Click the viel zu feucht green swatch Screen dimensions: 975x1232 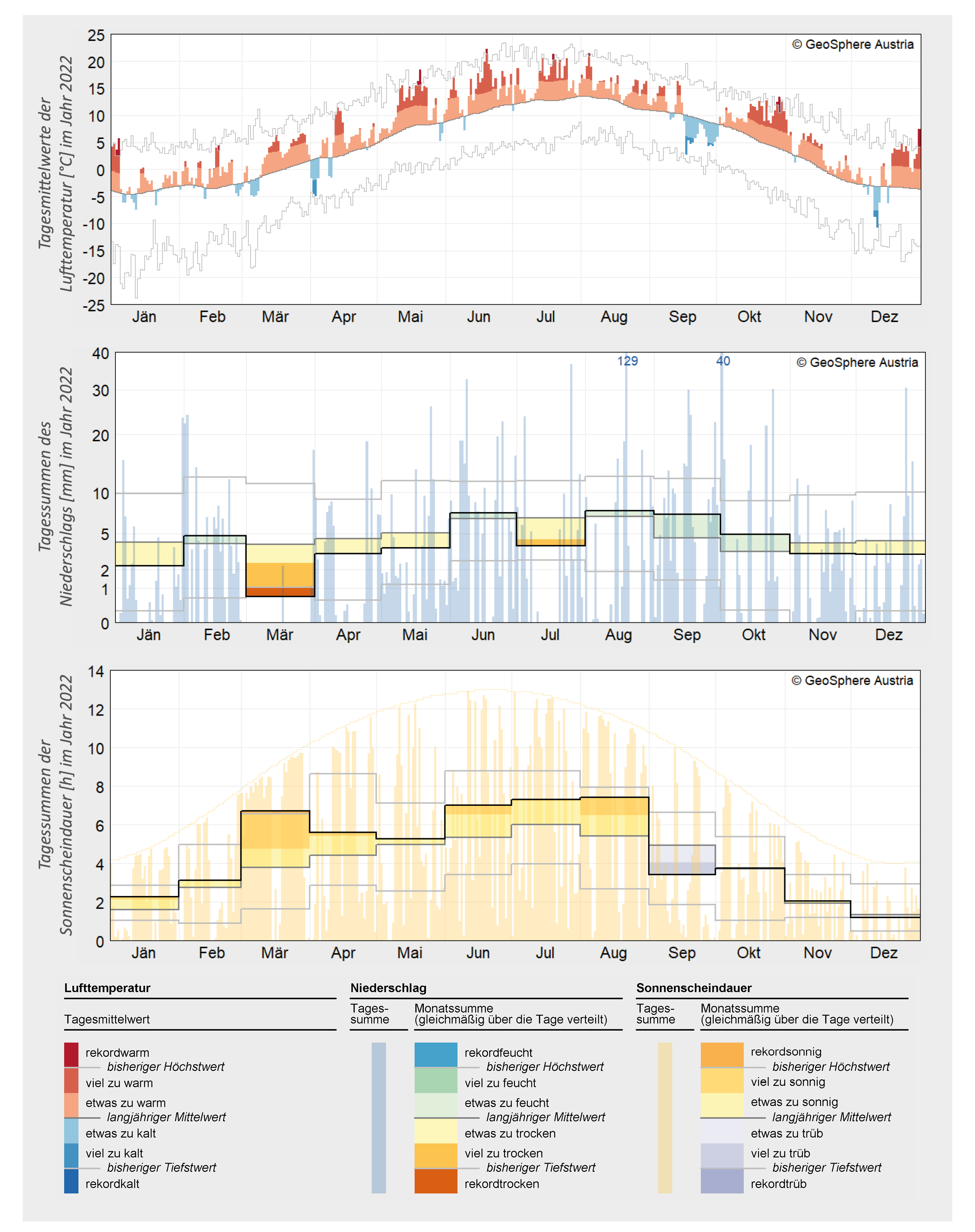(436, 1080)
